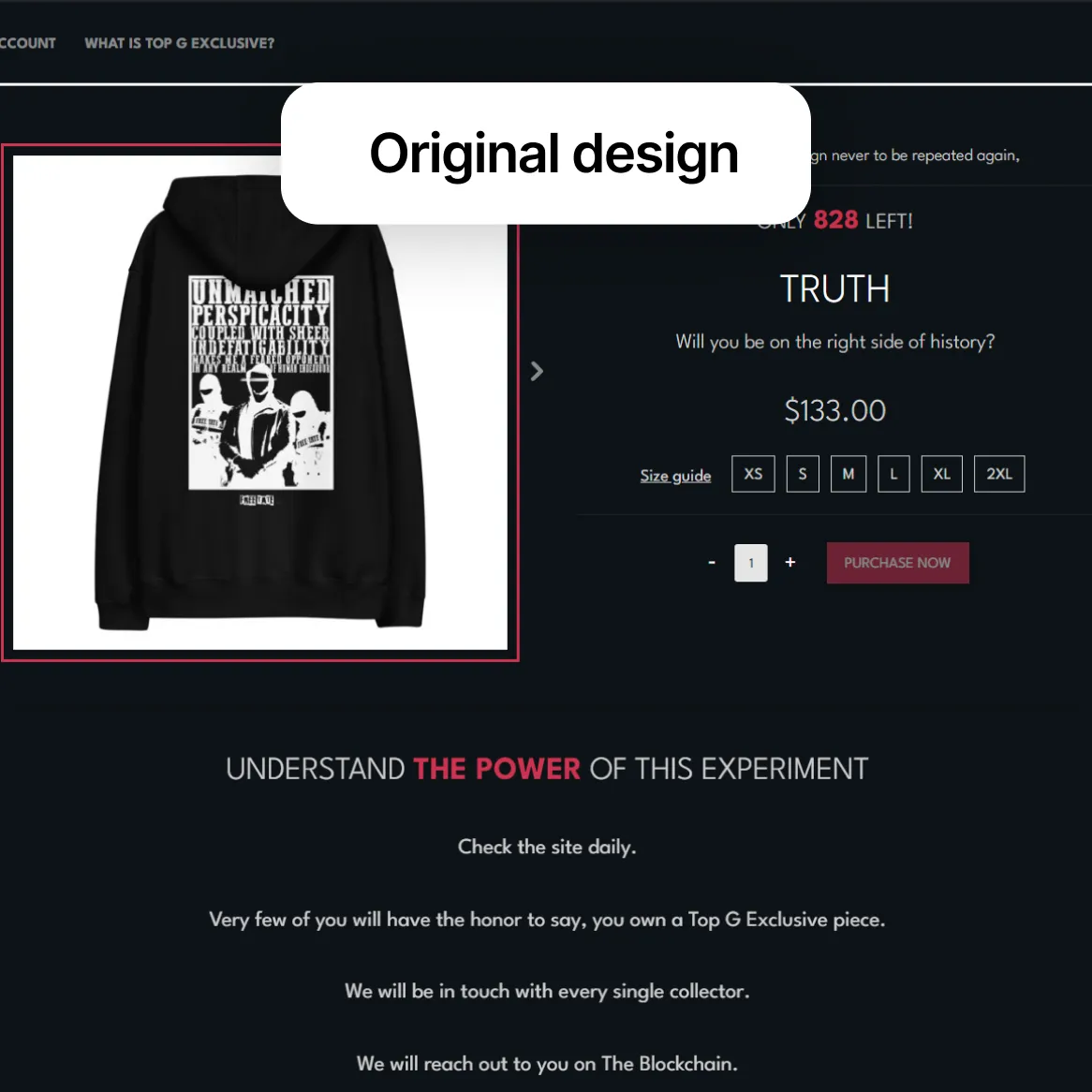Choose the XL size option
Screen dimensions: 1092x1092
pos(941,474)
